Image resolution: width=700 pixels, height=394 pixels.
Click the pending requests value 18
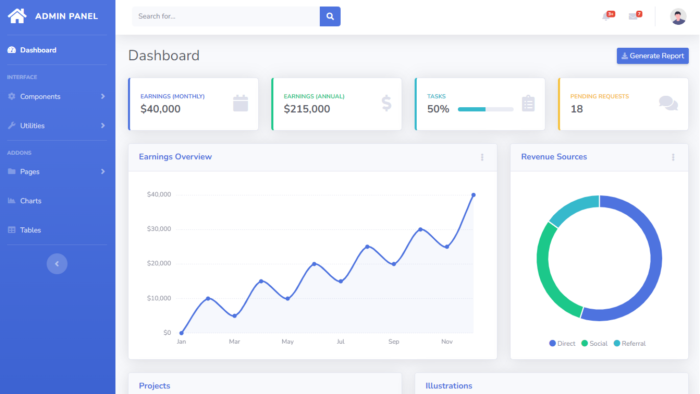pos(576,109)
